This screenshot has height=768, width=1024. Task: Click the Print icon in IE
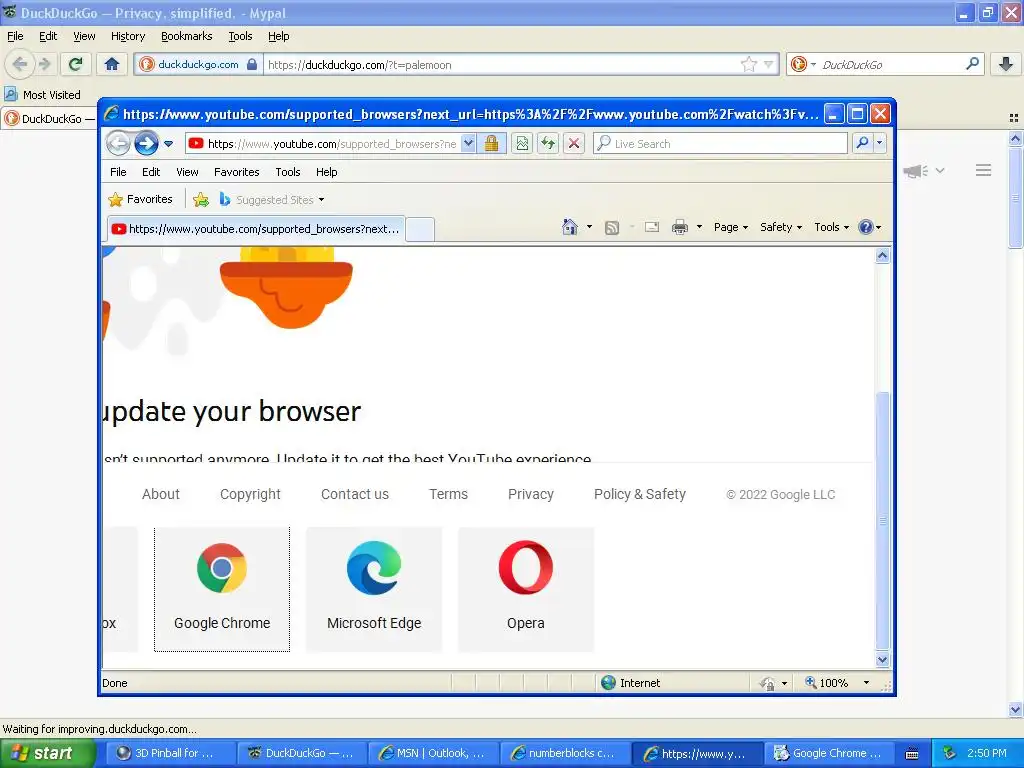680,227
